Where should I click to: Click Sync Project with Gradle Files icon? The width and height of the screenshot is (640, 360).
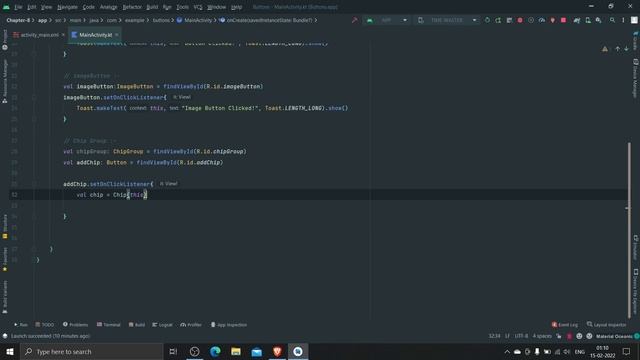(577, 20)
